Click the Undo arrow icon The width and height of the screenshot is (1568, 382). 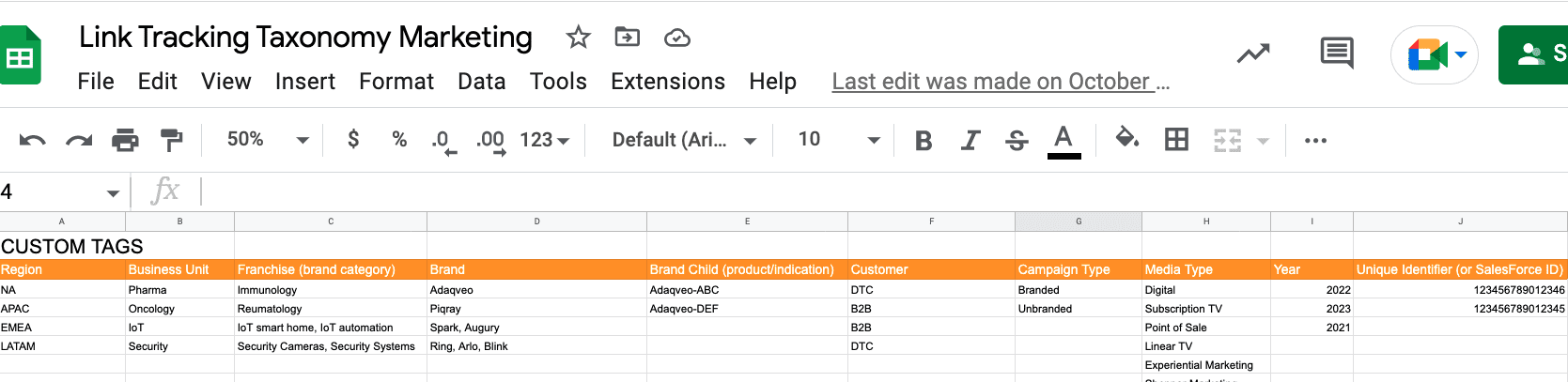click(32, 141)
